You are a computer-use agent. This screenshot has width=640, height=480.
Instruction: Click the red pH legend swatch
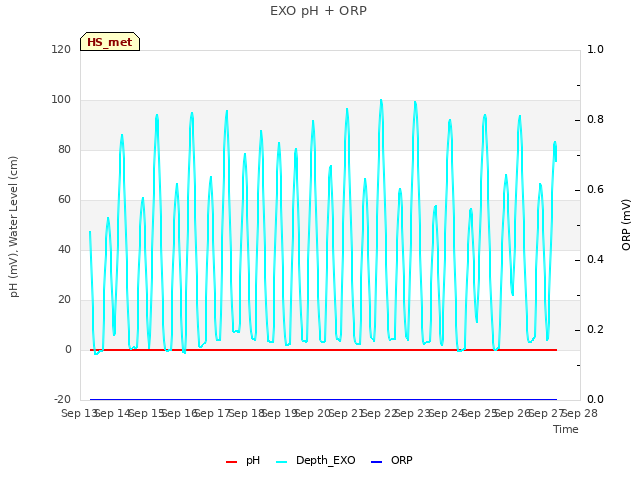(x=231, y=462)
